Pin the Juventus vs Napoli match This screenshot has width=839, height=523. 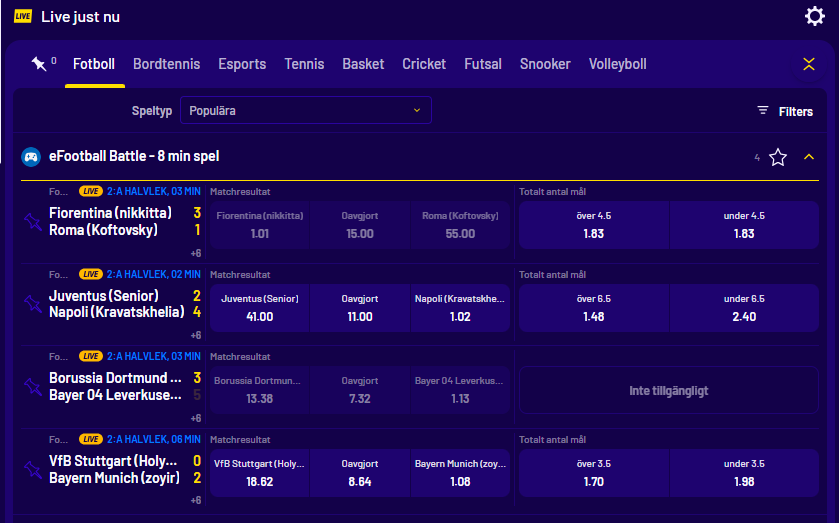[32, 304]
